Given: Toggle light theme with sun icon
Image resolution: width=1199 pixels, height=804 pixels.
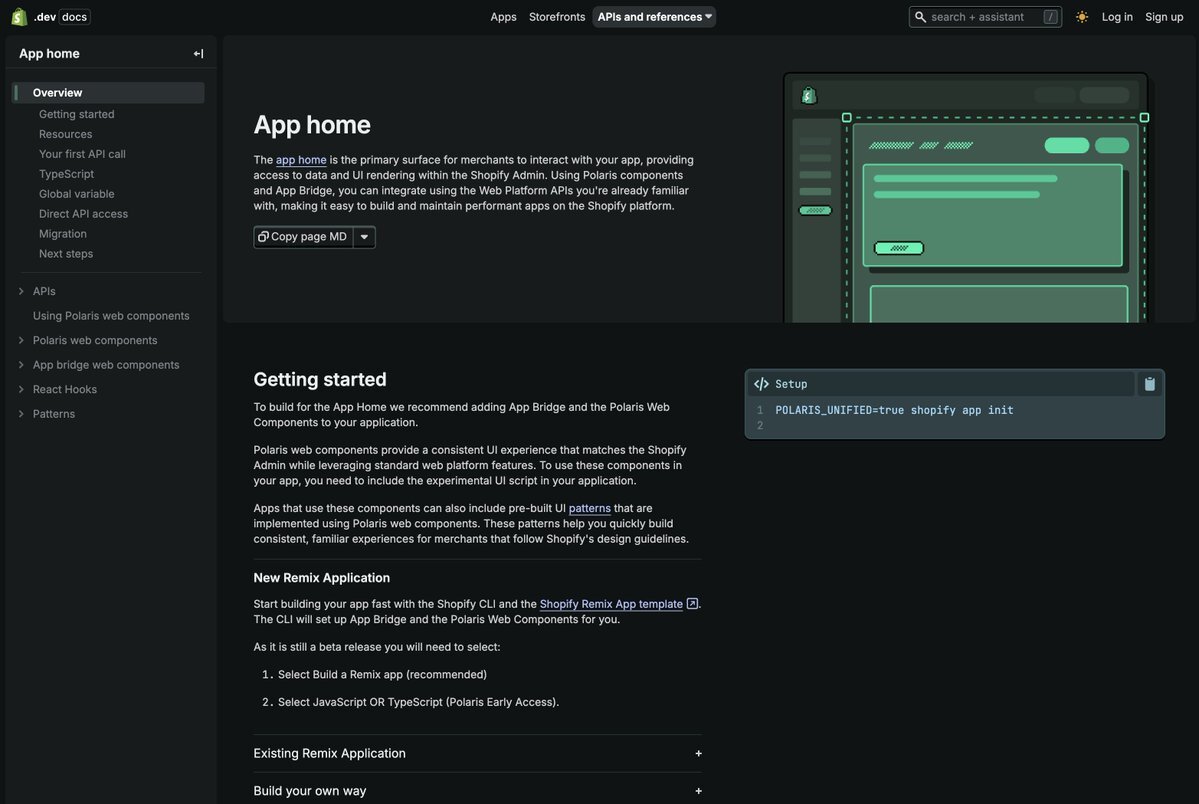Looking at the screenshot, I should 1081,17.
